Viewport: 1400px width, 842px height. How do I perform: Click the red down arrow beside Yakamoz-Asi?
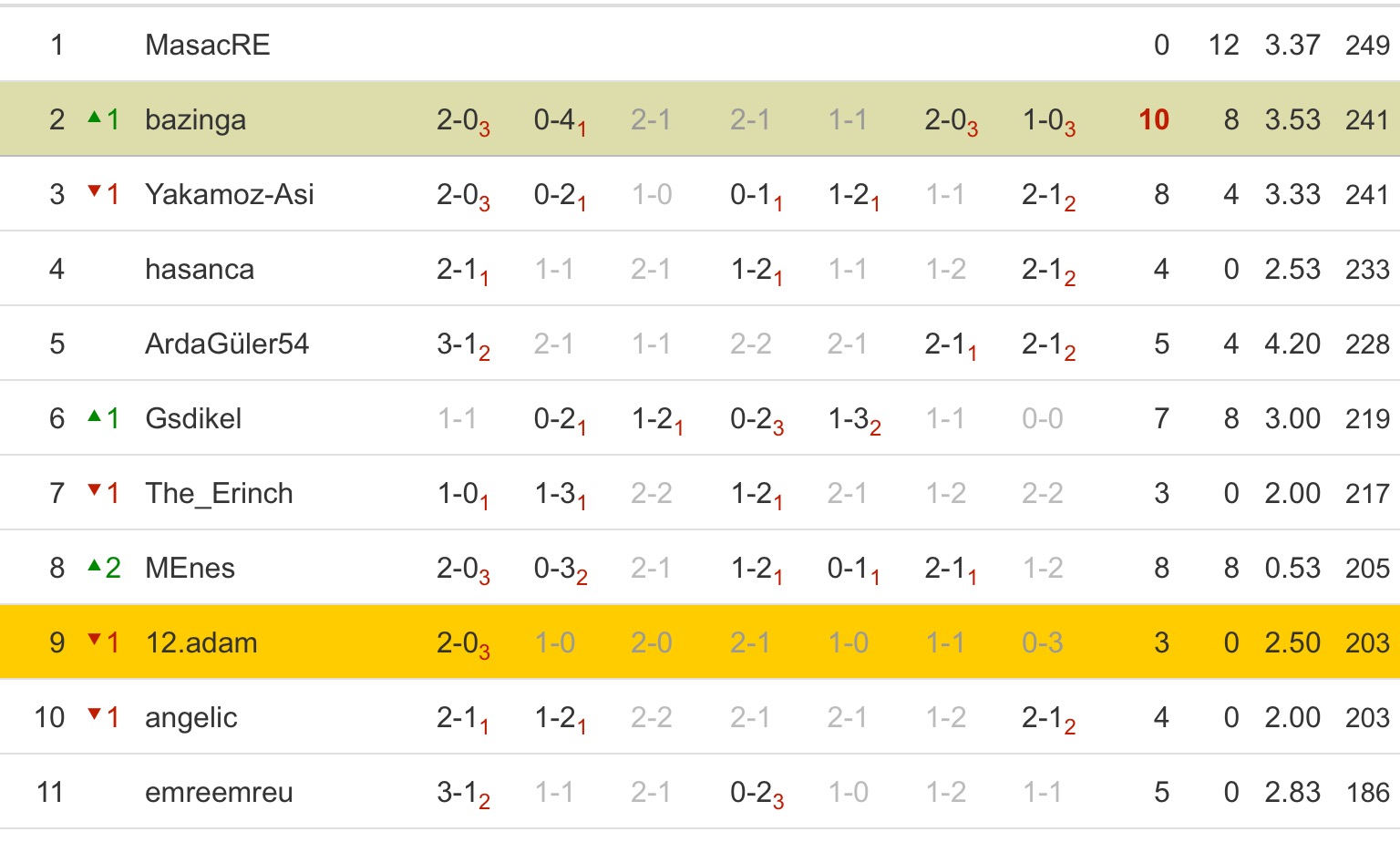(x=94, y=191)
